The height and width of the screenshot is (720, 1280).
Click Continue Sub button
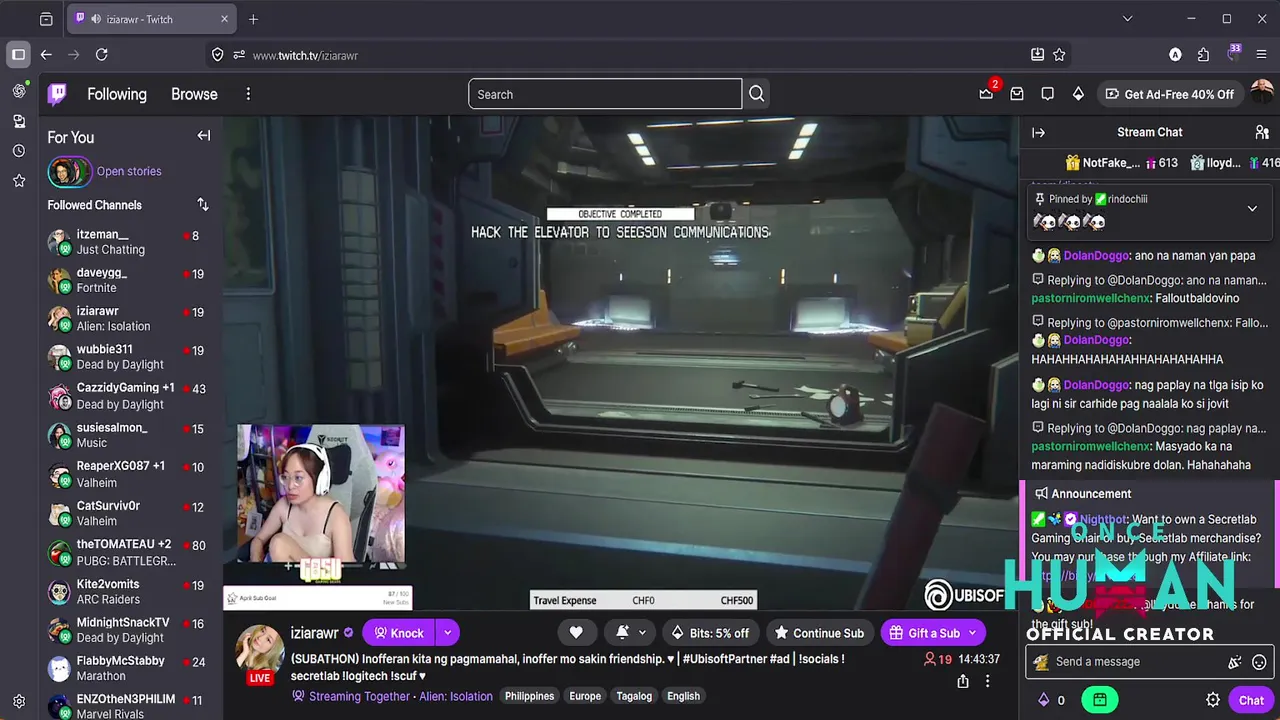[818, 633]
